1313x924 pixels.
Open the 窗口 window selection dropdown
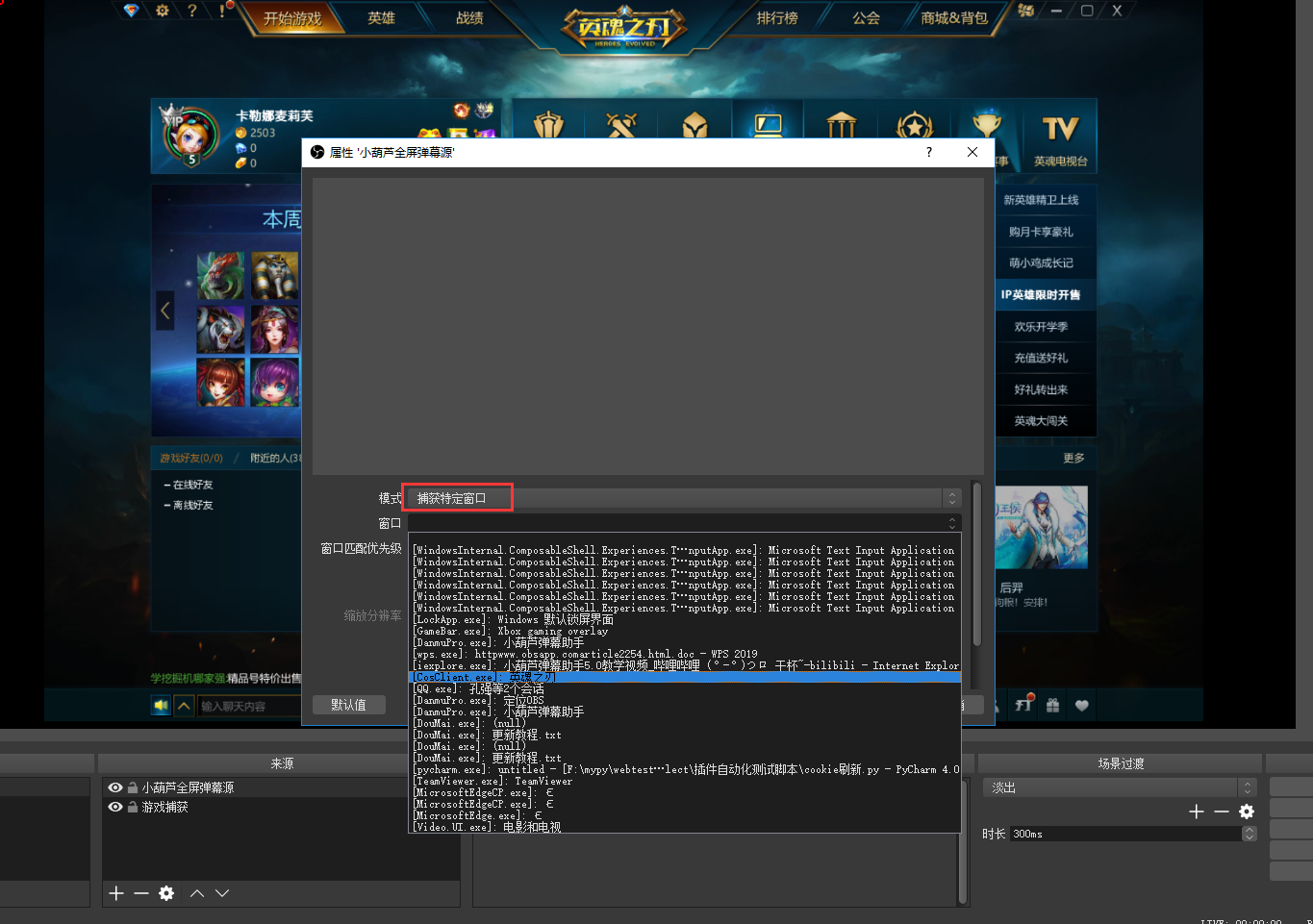pyautogui.click(x=684, y=523)
